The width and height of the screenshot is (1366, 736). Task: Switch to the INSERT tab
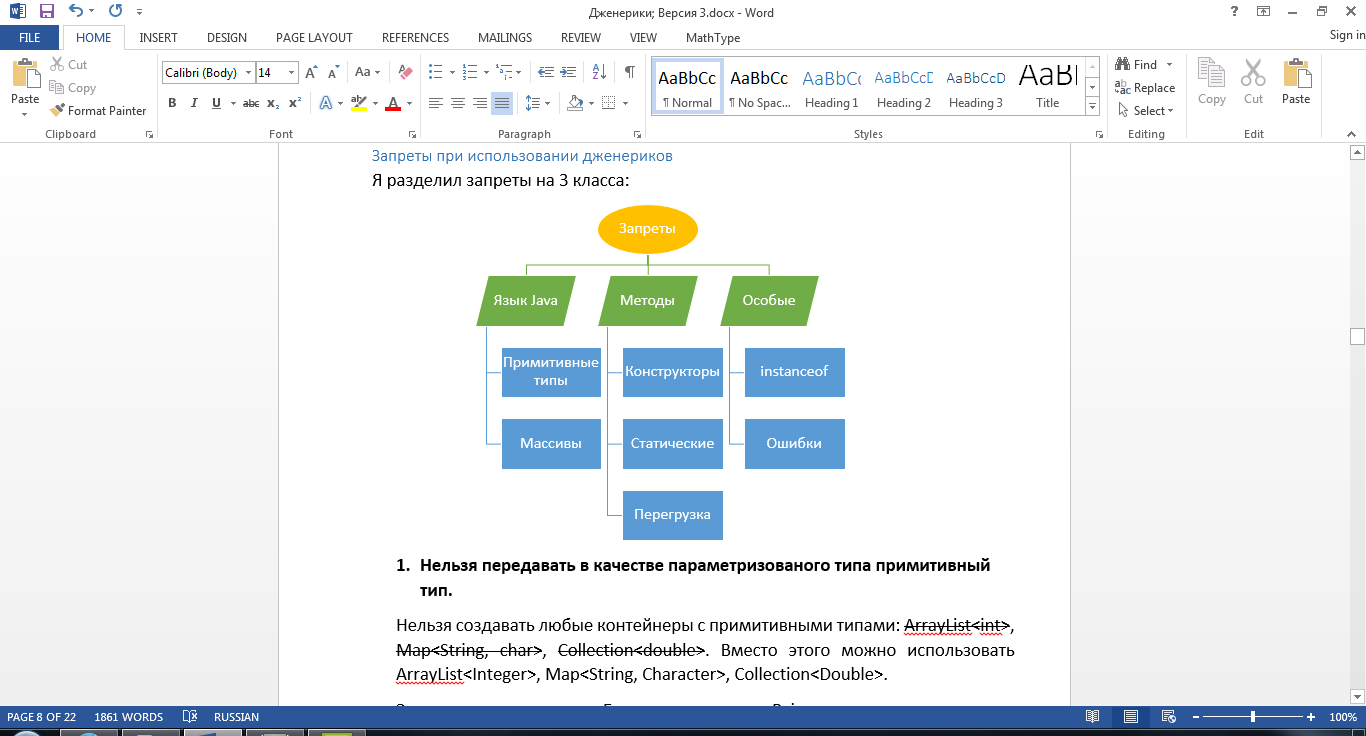159,38
